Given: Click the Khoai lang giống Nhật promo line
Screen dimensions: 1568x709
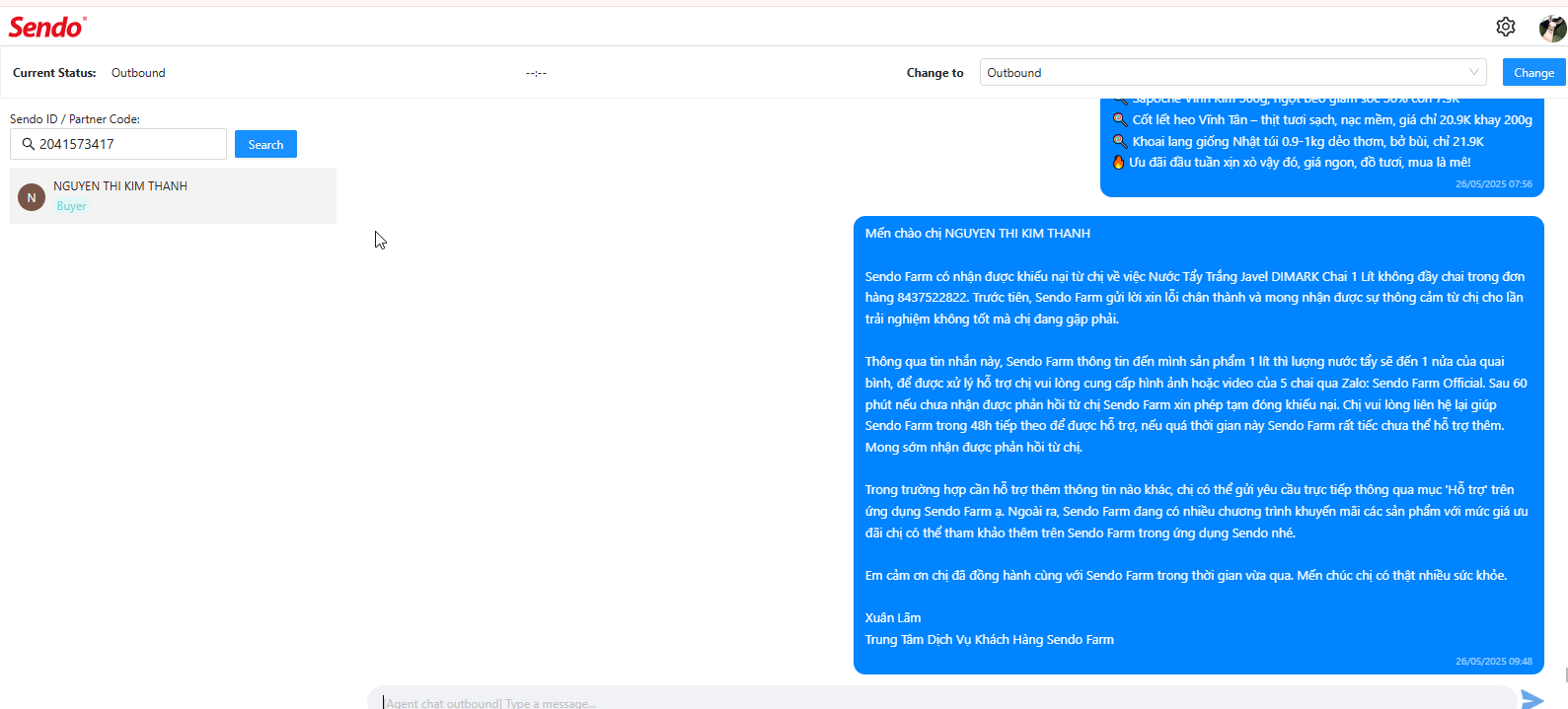Looking at the screenshot, I should click(1298, 141).
